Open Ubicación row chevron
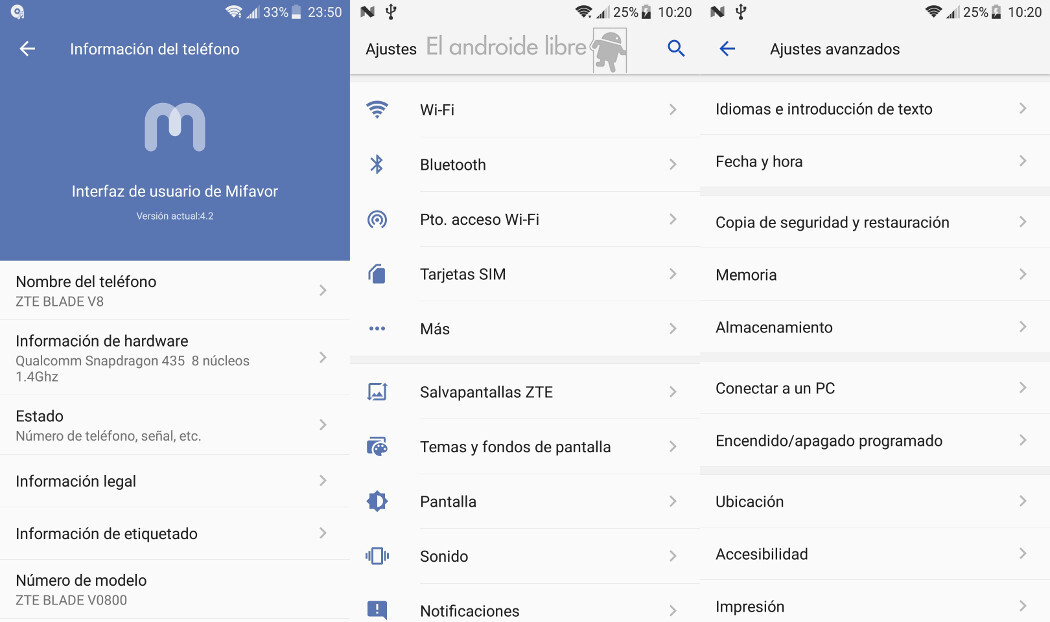The image size is (1050, 622). (1023, 501)
